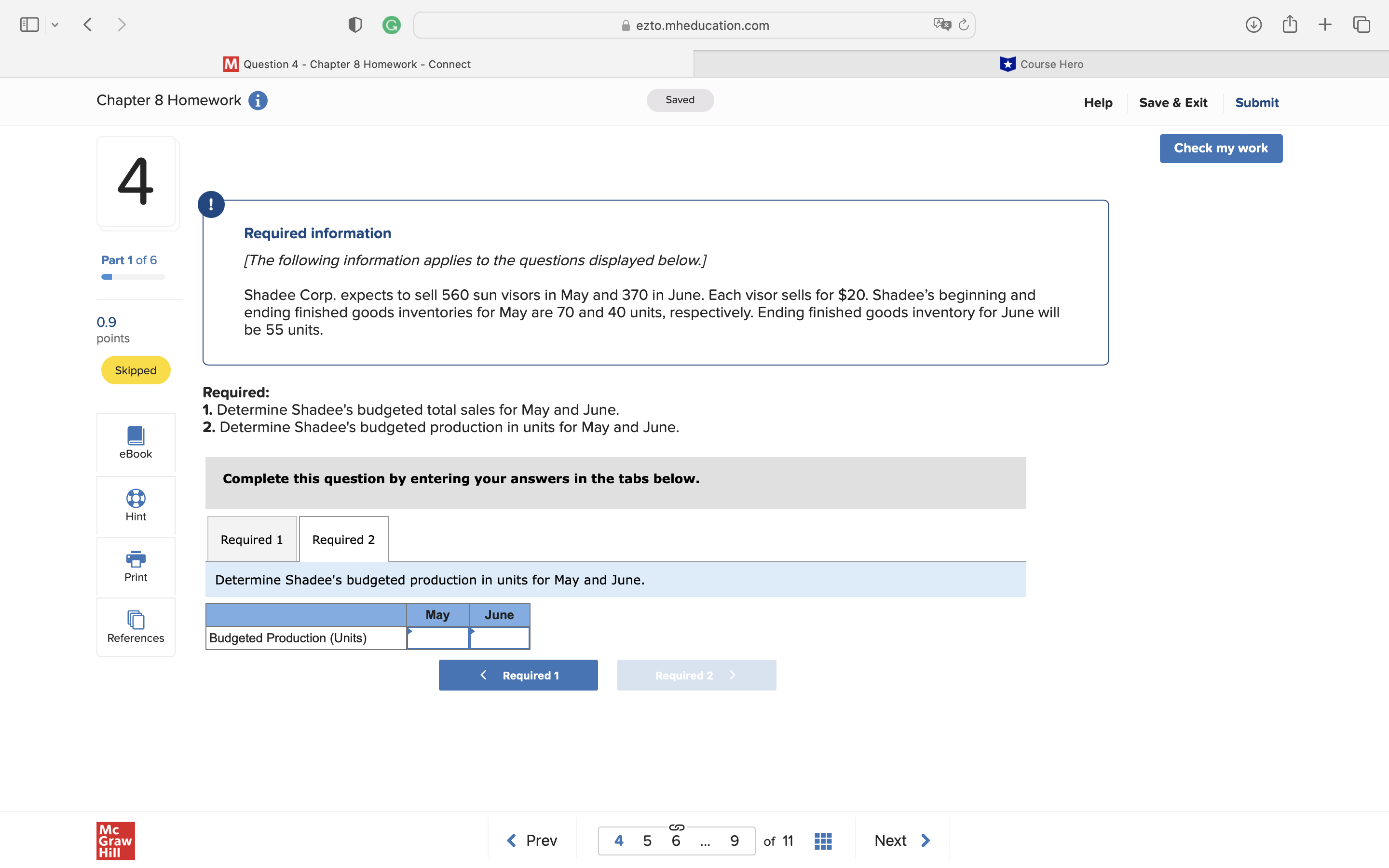
Task: Click the Part 1 of 6 progress bar
Action: [x=133, y=277]
